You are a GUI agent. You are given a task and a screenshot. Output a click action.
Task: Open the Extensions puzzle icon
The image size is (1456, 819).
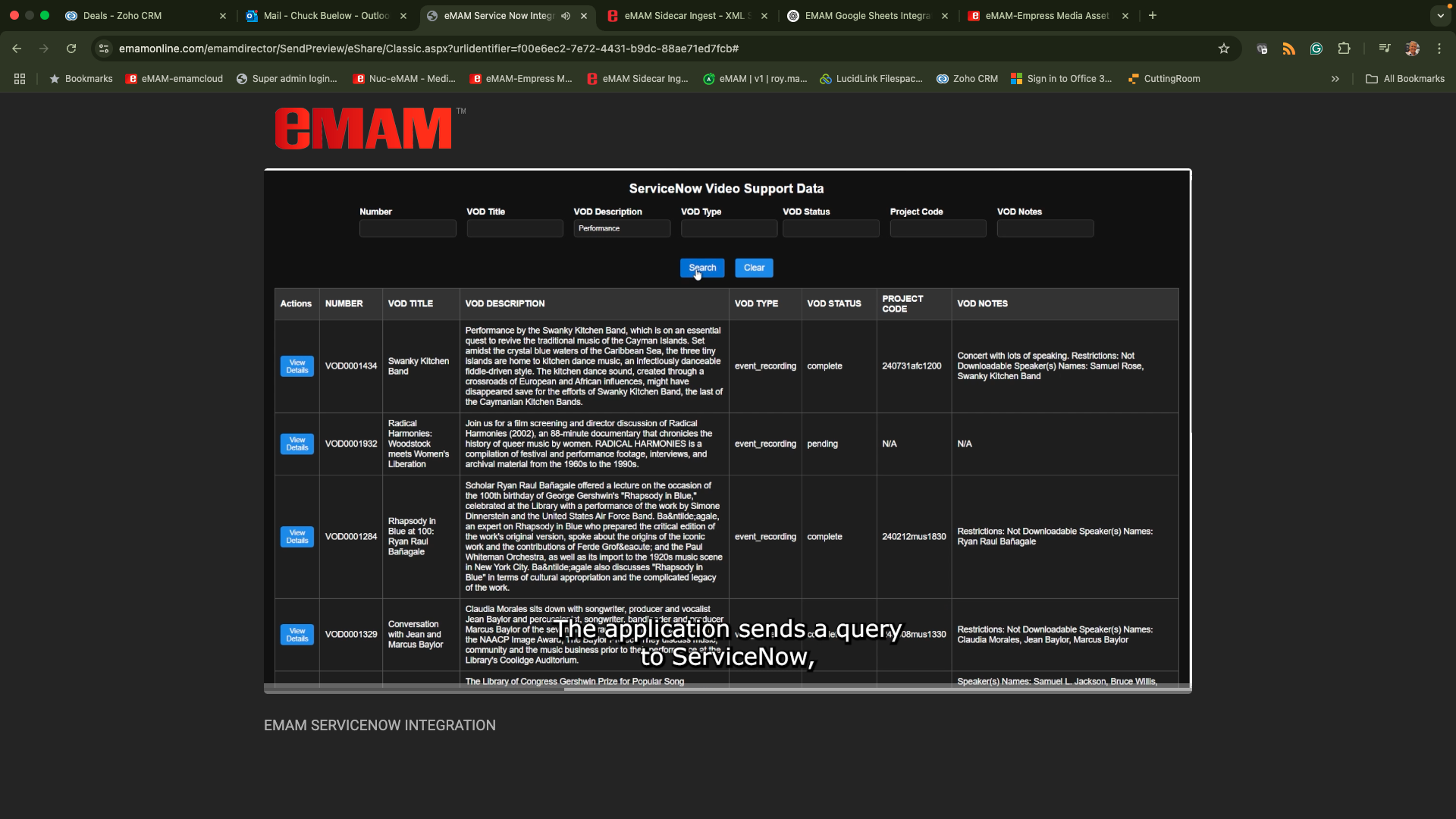(1344, 49)
